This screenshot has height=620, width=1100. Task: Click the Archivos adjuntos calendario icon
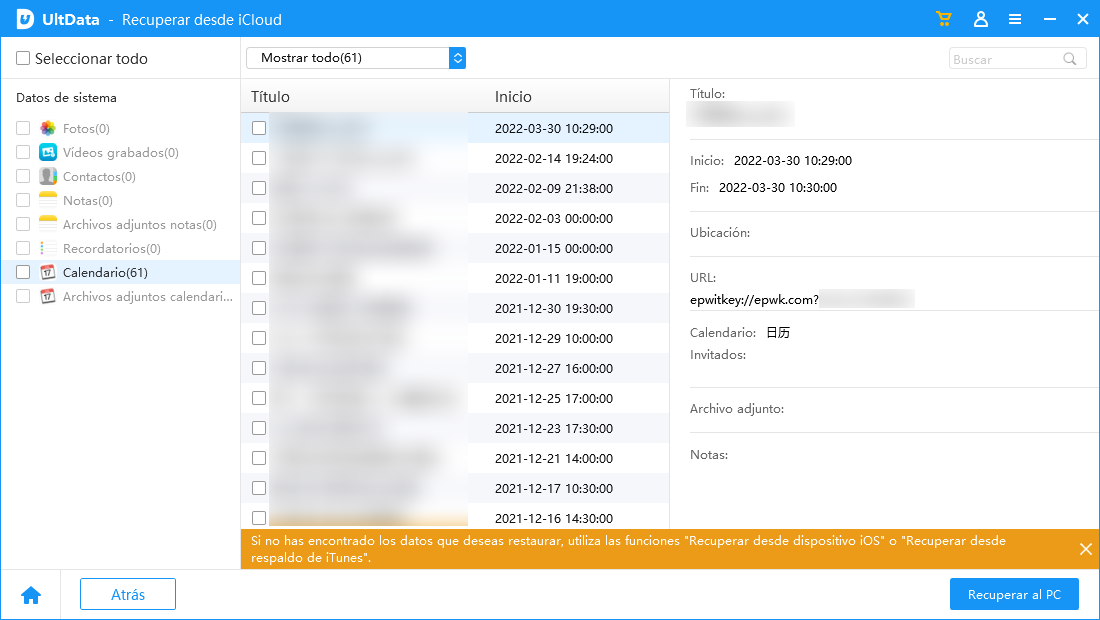pyautogui.click(x=48, y=296)
